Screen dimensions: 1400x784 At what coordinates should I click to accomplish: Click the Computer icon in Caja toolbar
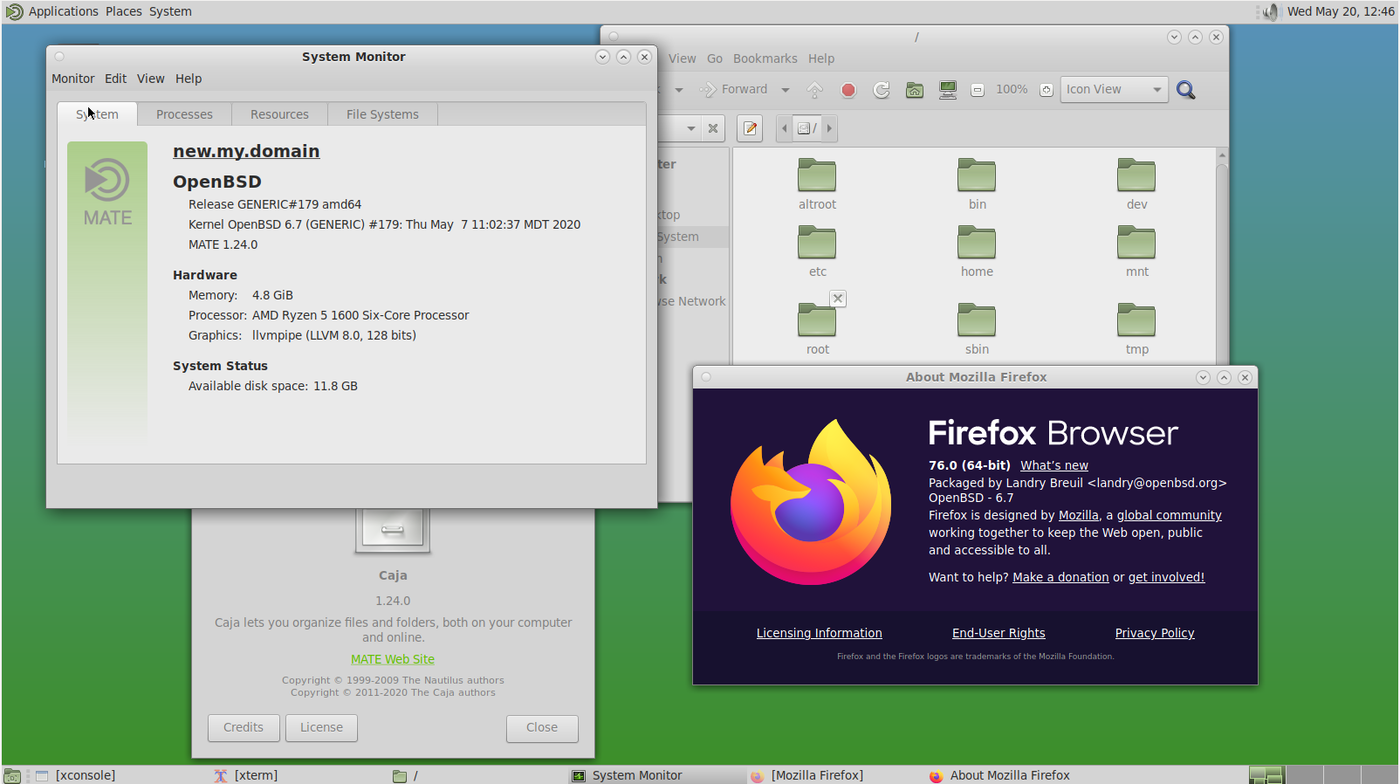point(947,90)
